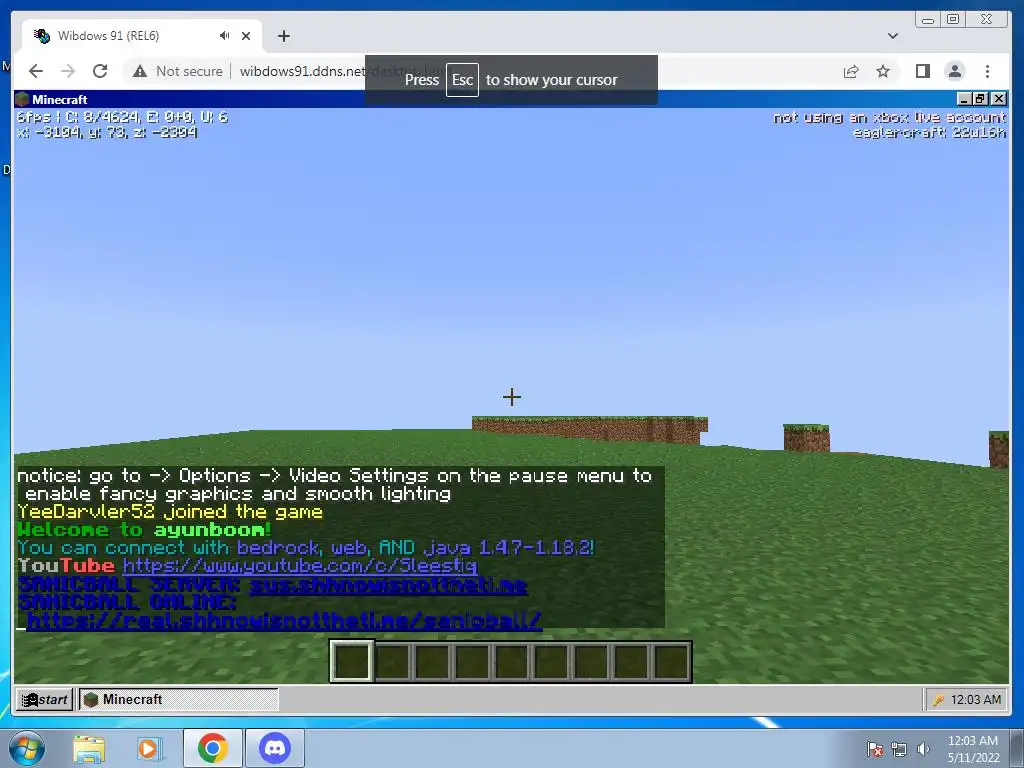This screenshot has width=1024, height=768.
Task: Select the first hotbar slot
Action: pos(353,661)
